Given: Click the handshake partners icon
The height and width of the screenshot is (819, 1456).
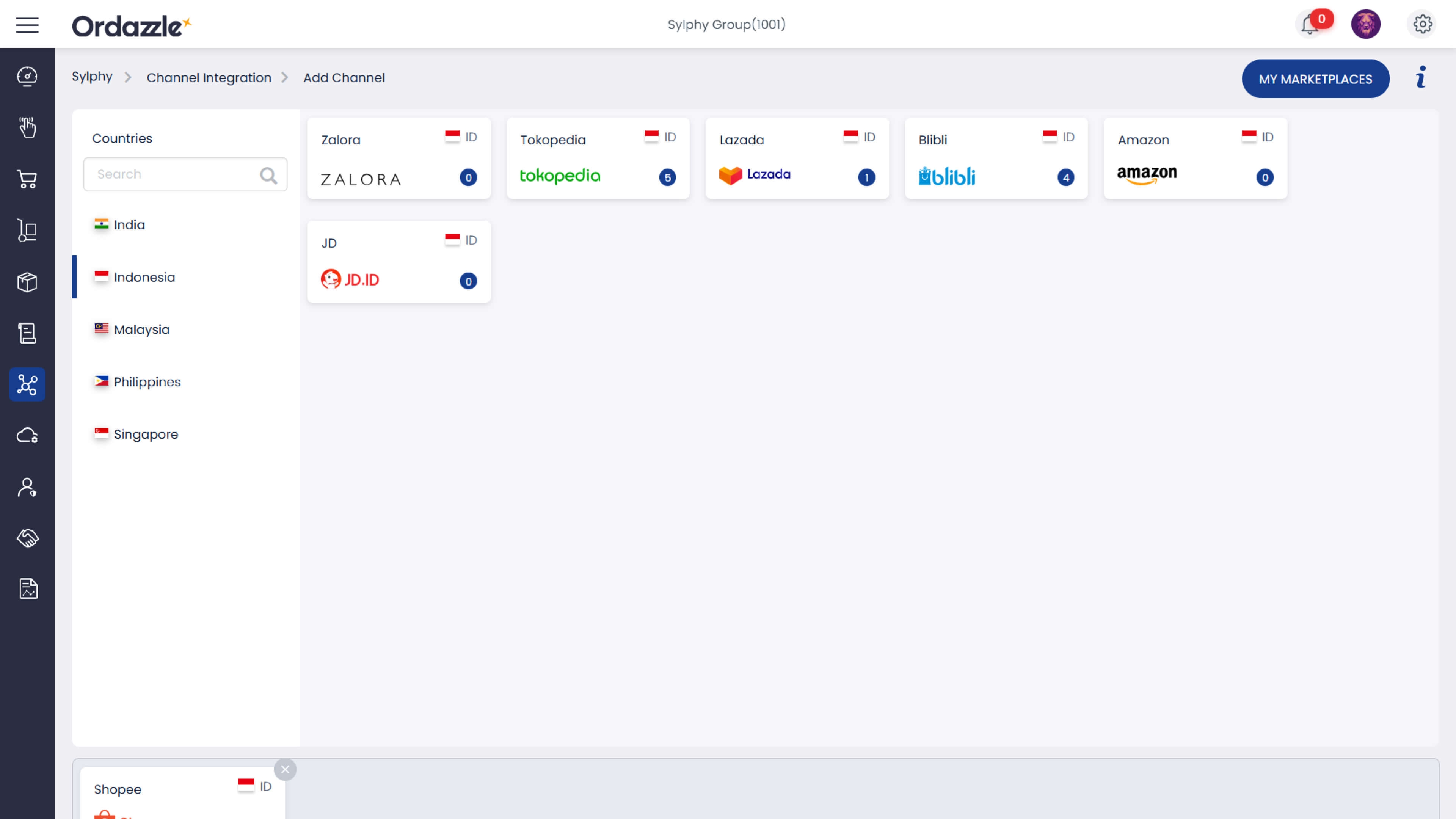Looking at the screenshot, I should point(27,538).
